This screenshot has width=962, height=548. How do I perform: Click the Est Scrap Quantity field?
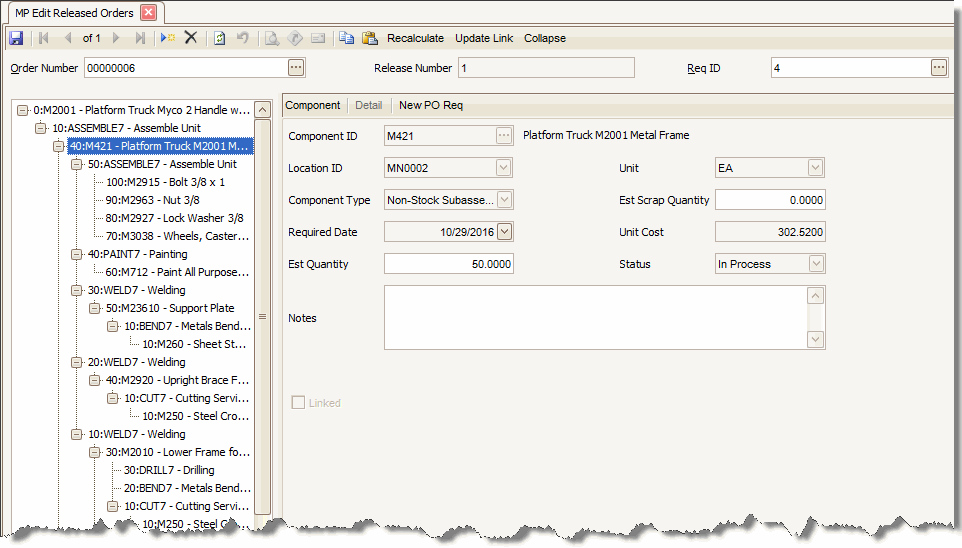click(x=769, y=200)
